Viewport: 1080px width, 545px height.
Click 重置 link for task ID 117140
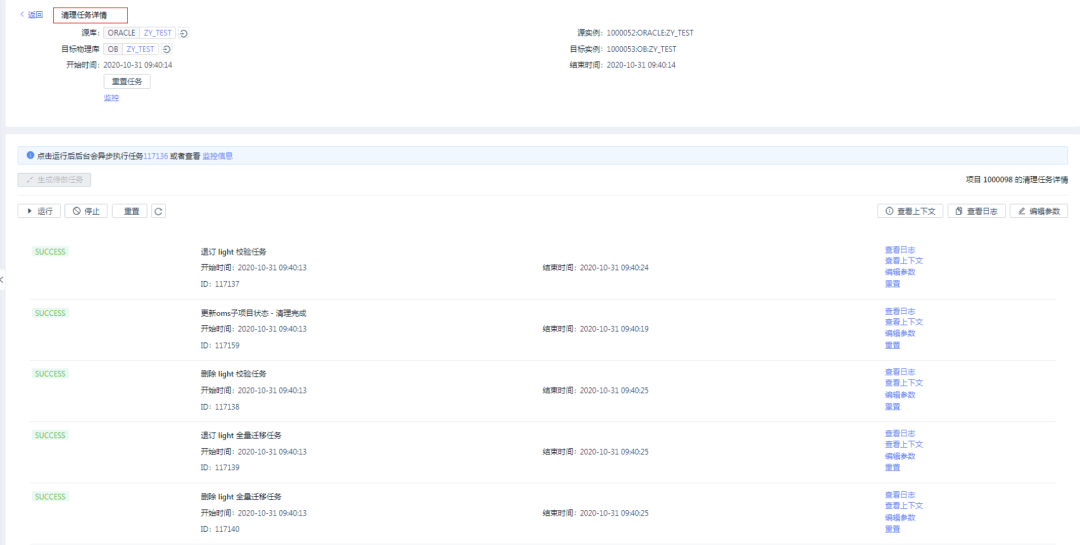[x=893, y=529]
